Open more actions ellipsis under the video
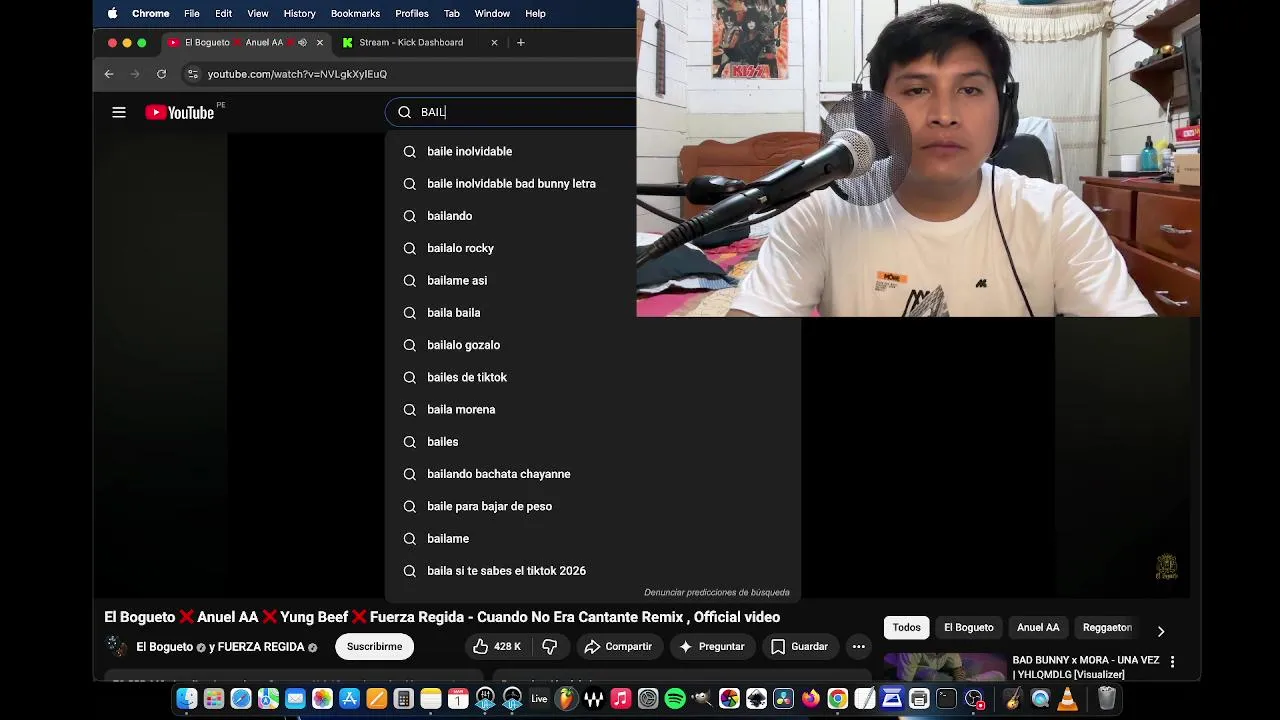 (x=858, y=647)
